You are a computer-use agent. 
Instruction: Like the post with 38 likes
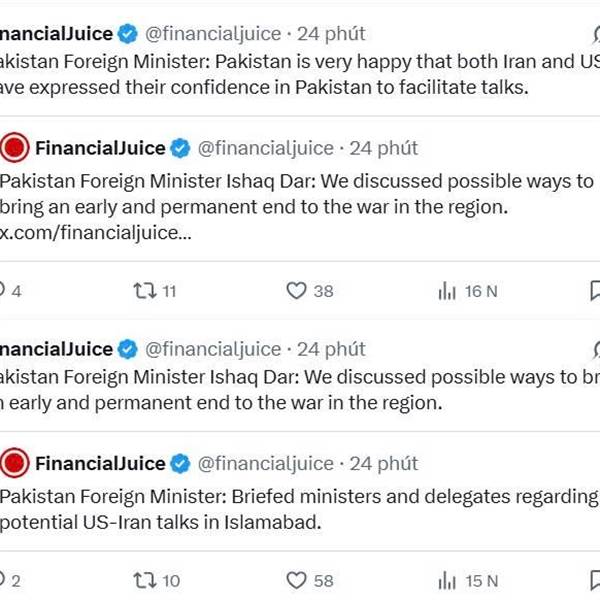click(x=296, y=291)
